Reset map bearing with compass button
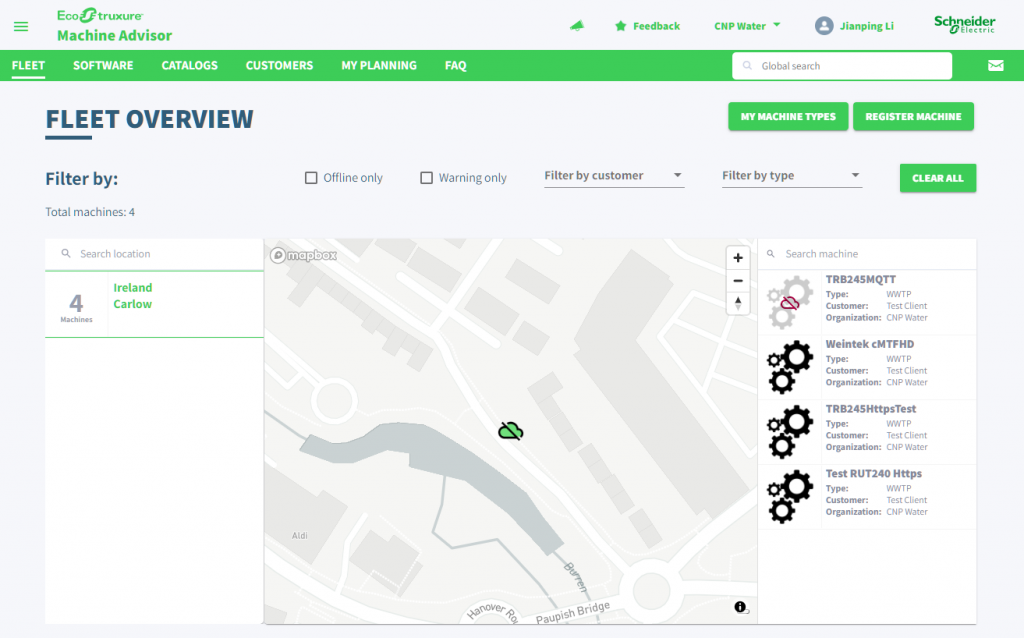 [738, 303]
